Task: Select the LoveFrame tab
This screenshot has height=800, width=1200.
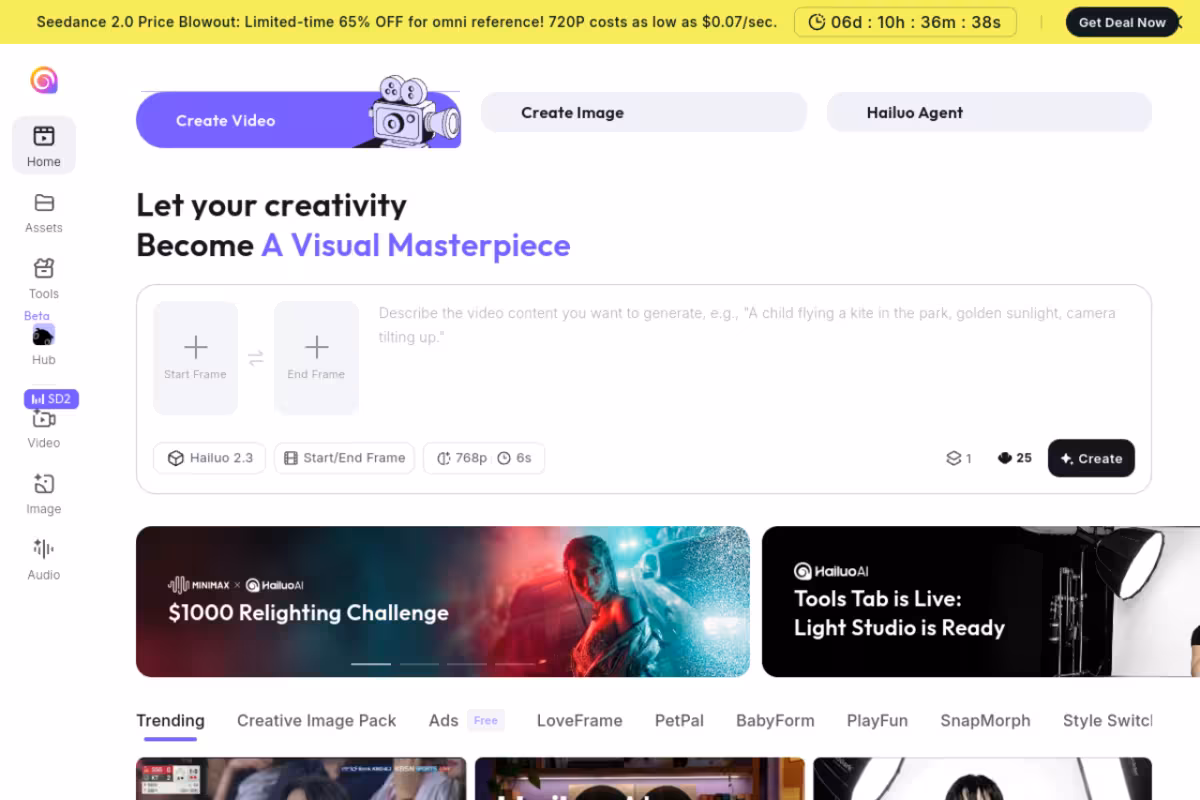Action: coord(579,720)
